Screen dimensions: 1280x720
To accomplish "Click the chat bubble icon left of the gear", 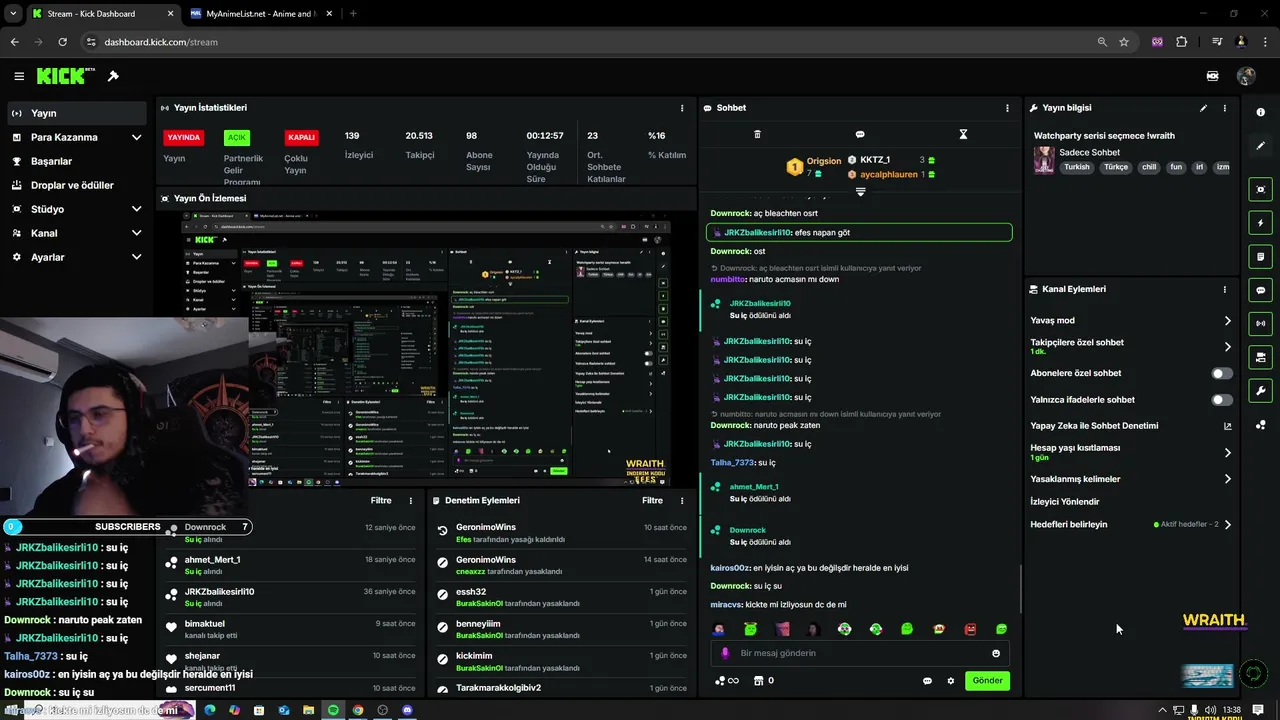I will 927,681.
